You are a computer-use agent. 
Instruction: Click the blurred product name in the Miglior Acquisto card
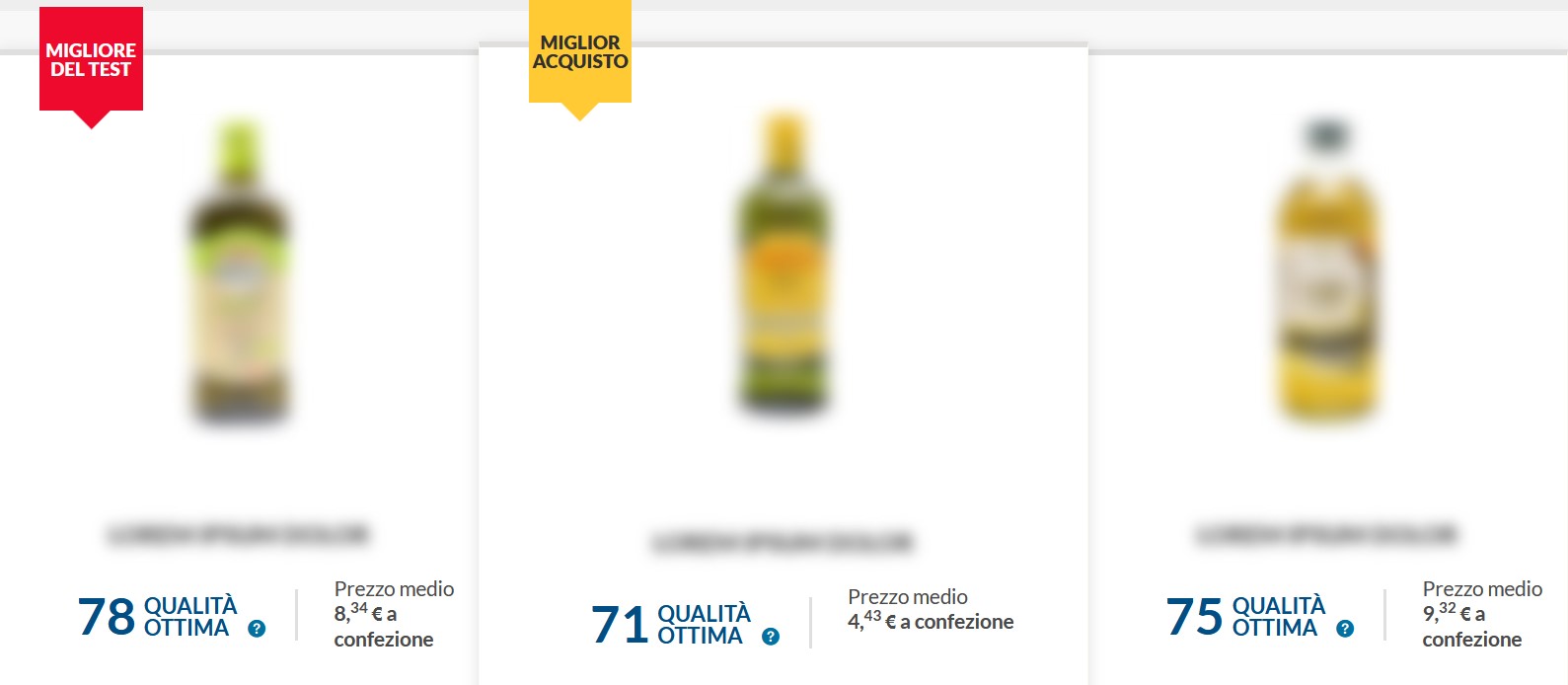pyautogui.click(x=783, y=542)
